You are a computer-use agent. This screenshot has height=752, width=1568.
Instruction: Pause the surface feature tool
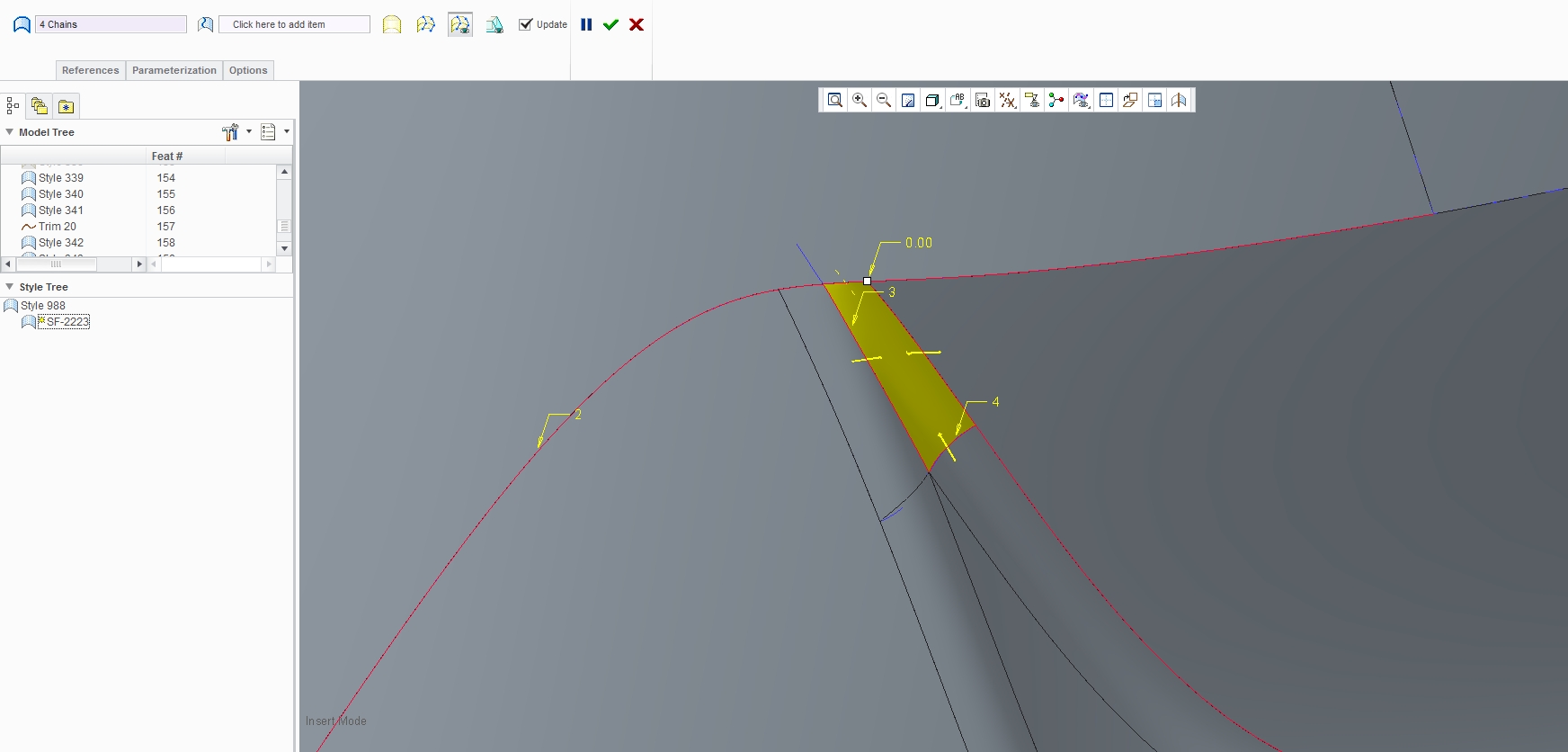tap(586, 24)
